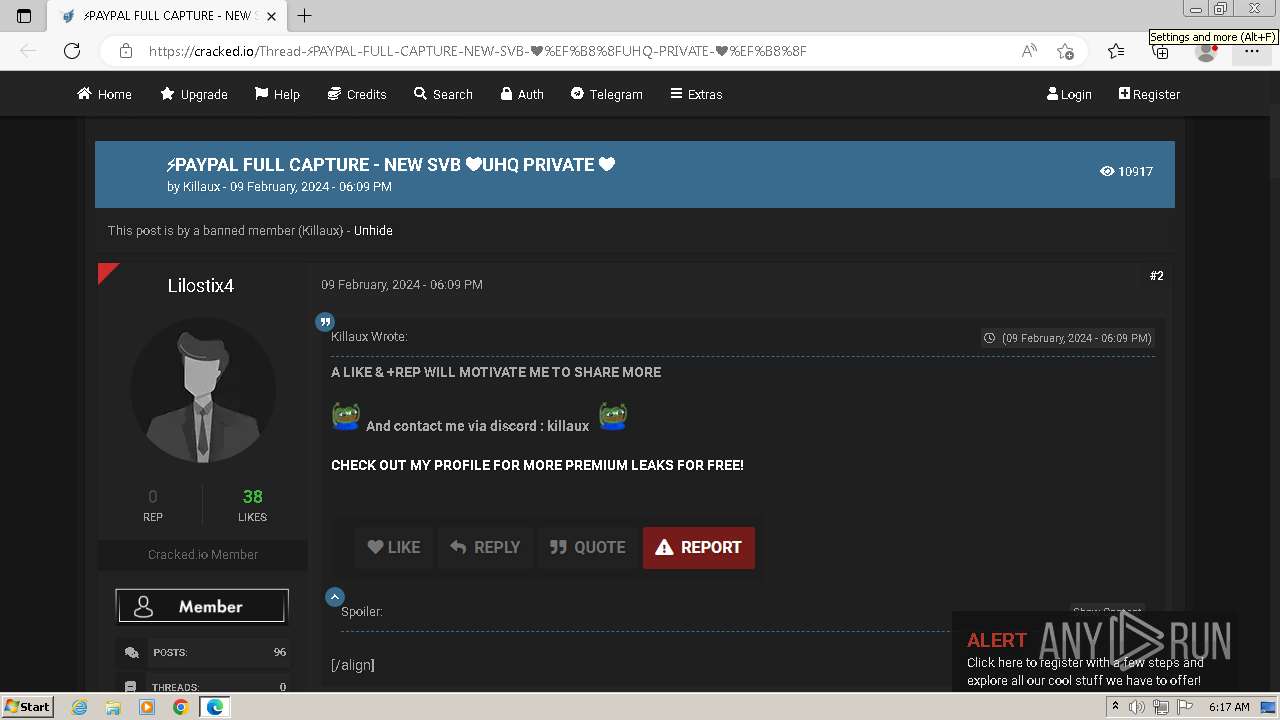Open the Help nav link
The image size is (1280, 720).
click(277, 94)
